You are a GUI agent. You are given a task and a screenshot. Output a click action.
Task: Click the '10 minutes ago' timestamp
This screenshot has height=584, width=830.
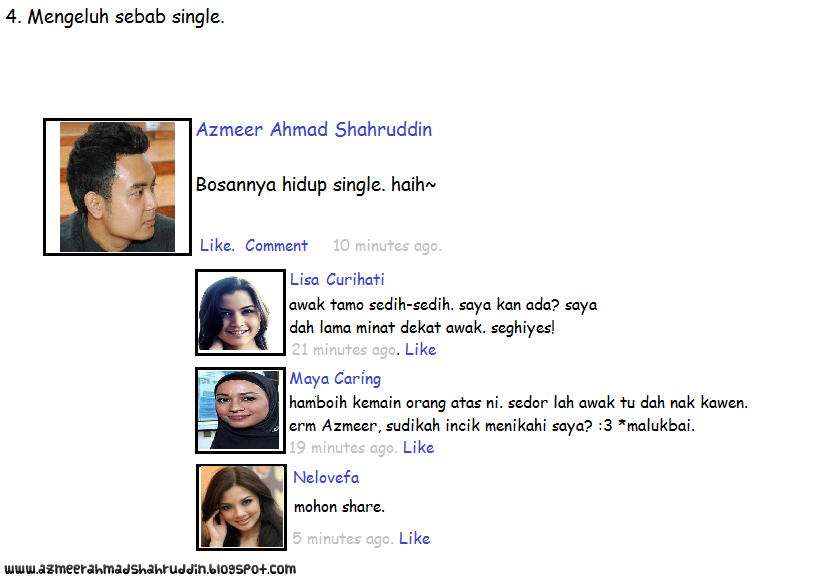pos(387,246)
